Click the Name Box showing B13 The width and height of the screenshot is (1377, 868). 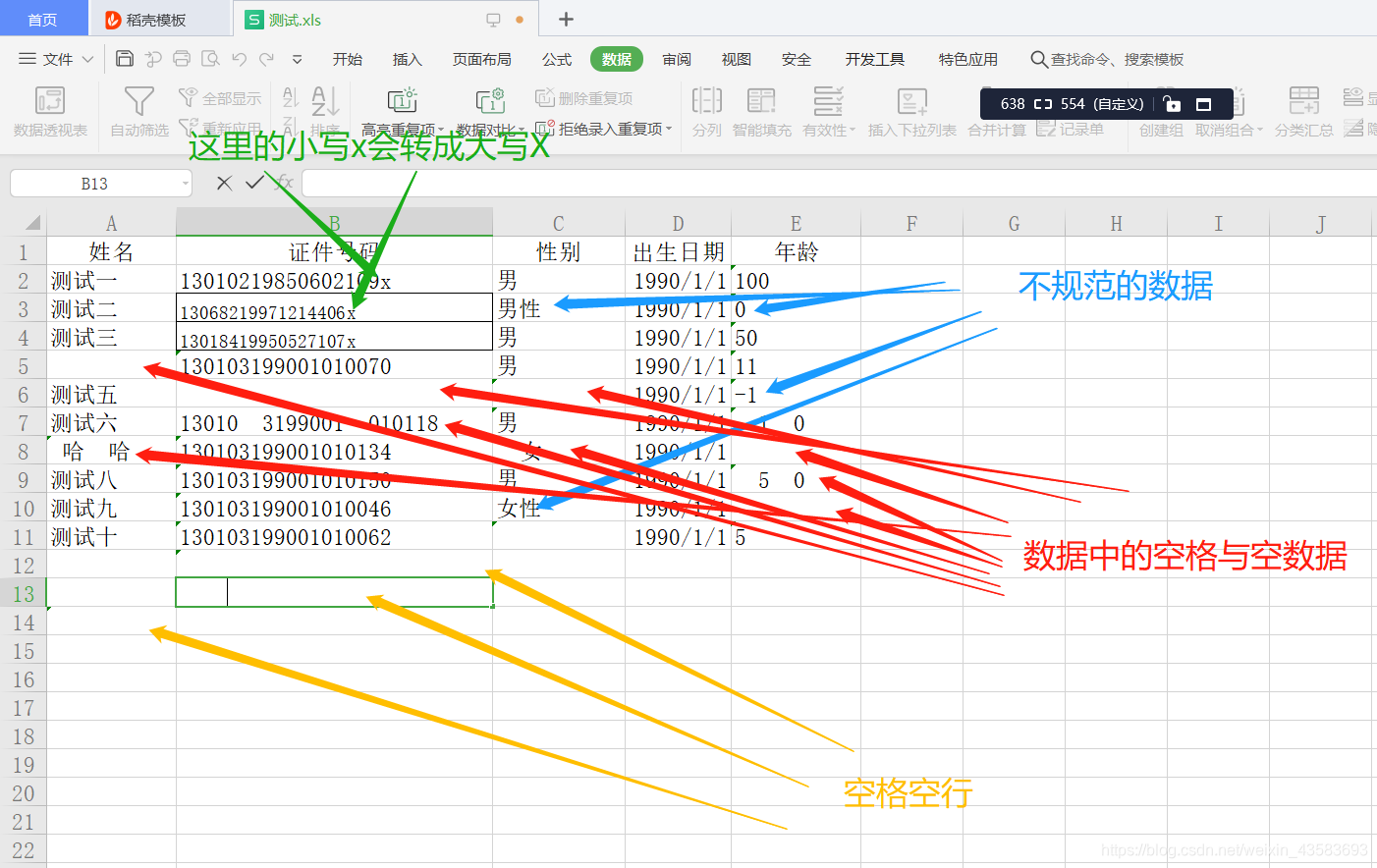94,184
